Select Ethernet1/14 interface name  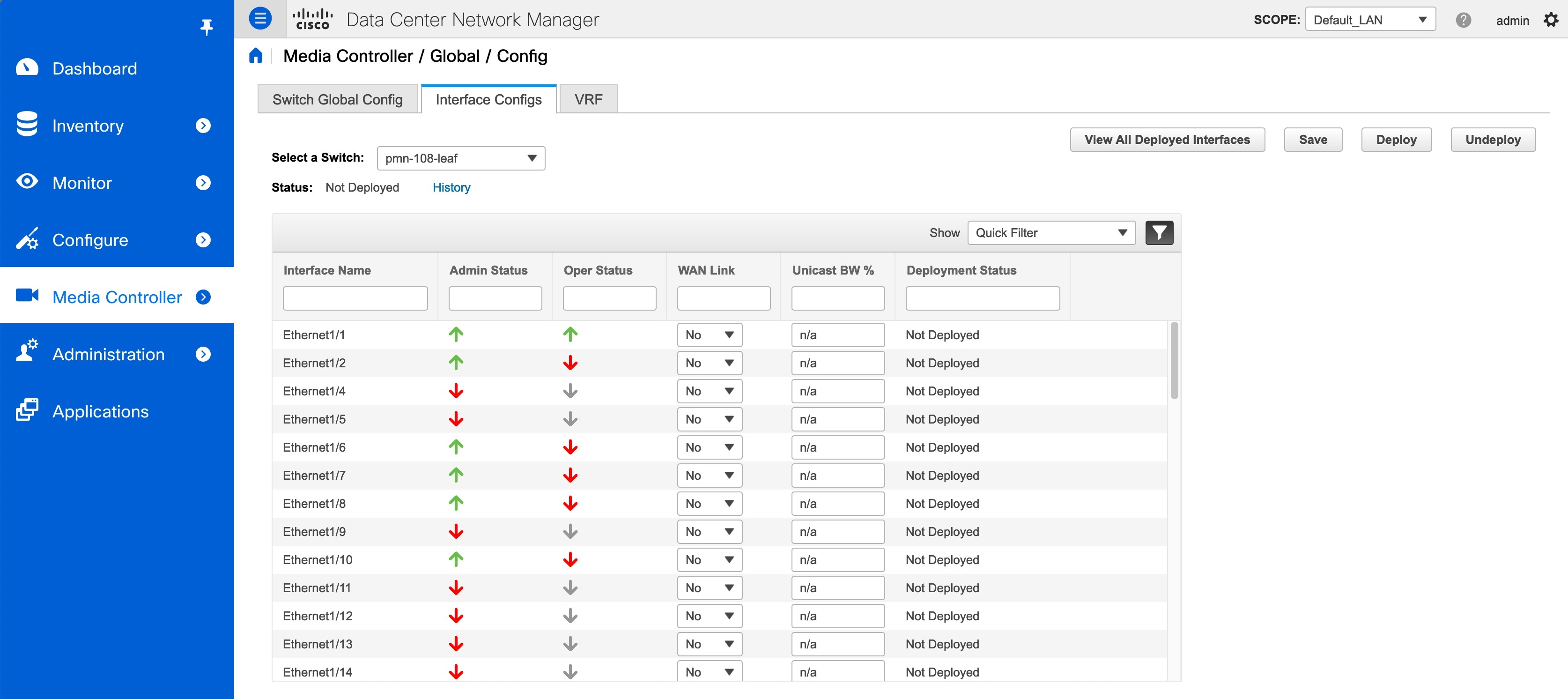pos(317,672)
